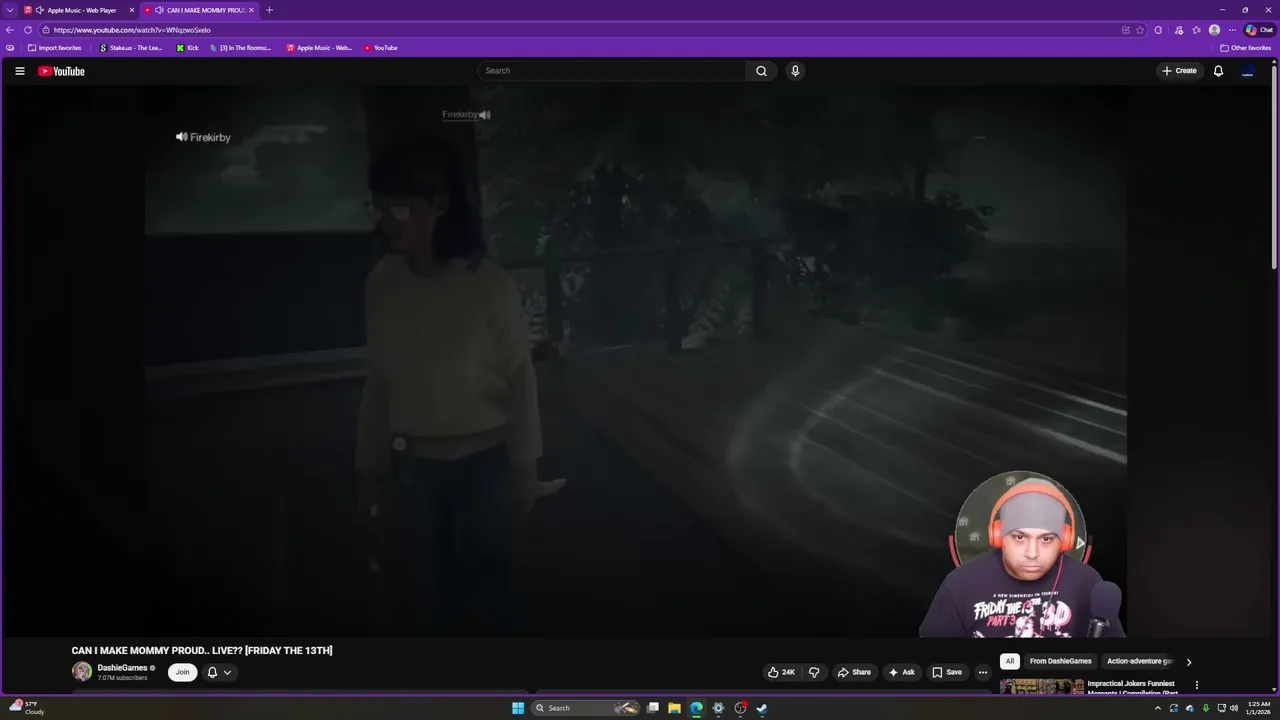The width and height of the screenshot is (1280, 720).
Task: Click the Share button
Action: (854, 672)
